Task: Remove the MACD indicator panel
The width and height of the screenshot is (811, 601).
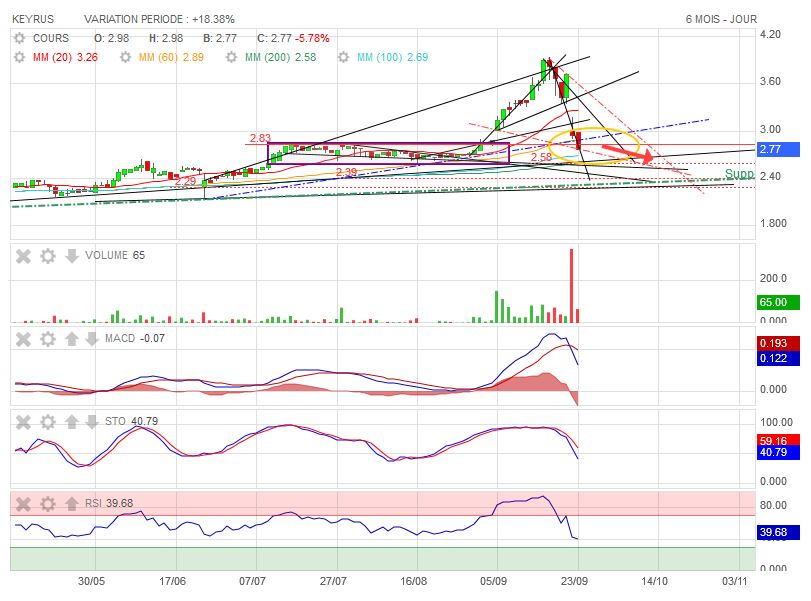Action: pos(23,339)
